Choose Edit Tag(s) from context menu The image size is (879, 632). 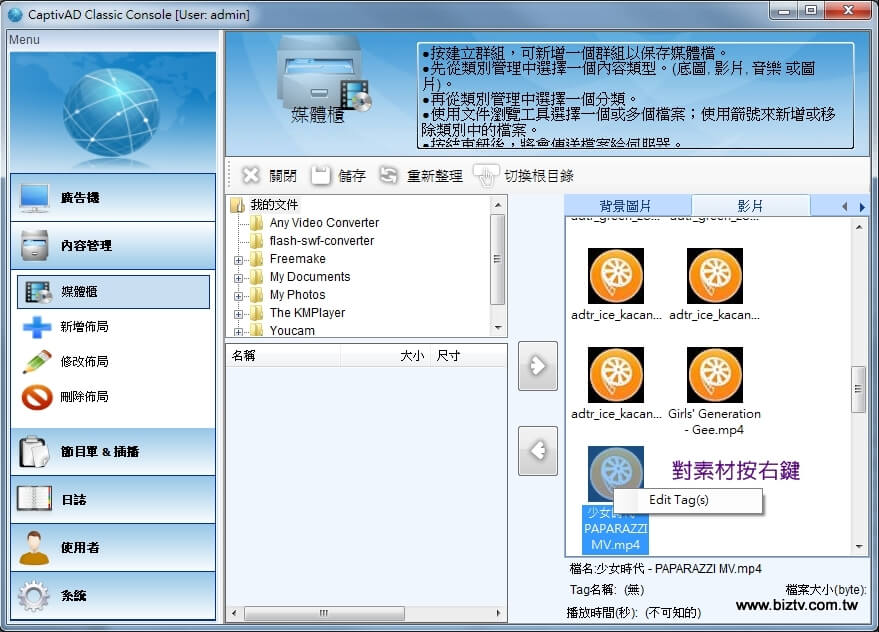(x=679, y=500)
